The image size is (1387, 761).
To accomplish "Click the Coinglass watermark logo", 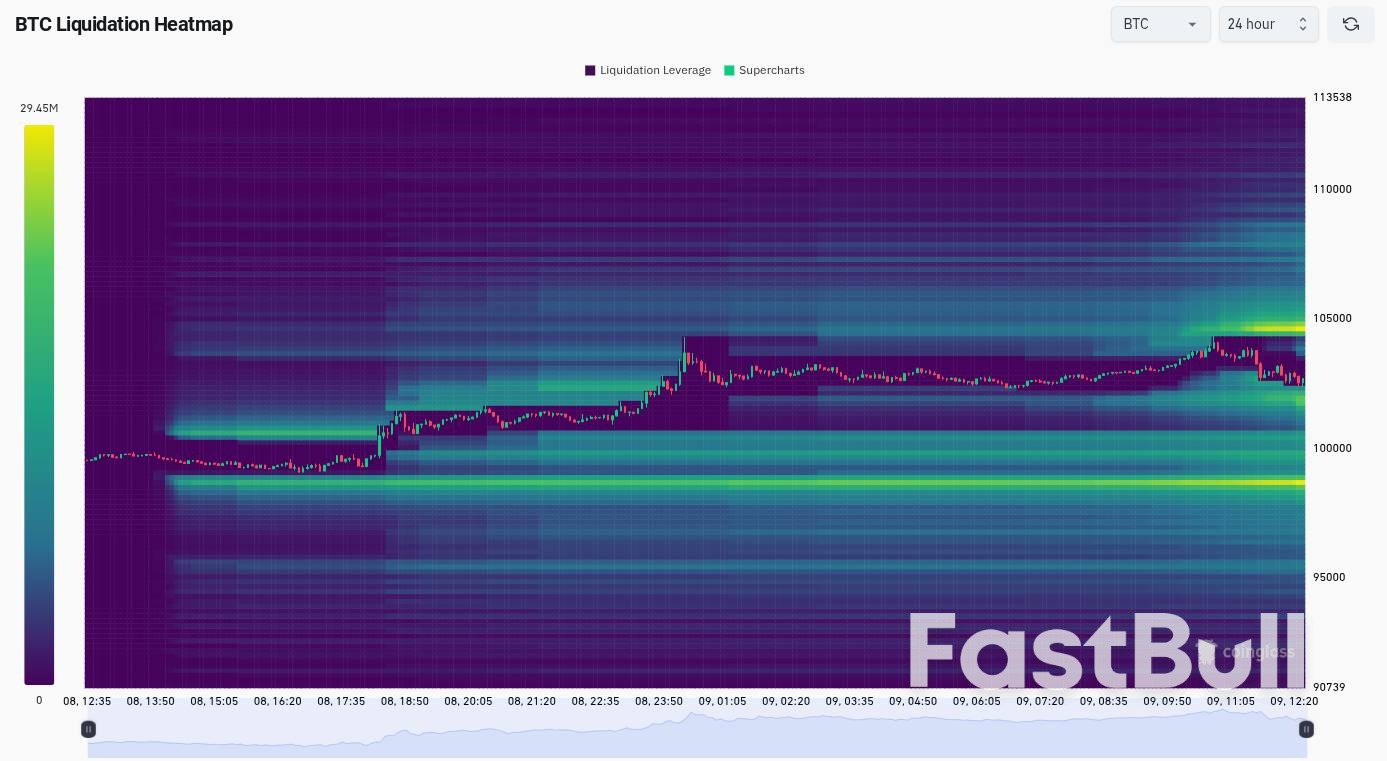I will 1258,652.
